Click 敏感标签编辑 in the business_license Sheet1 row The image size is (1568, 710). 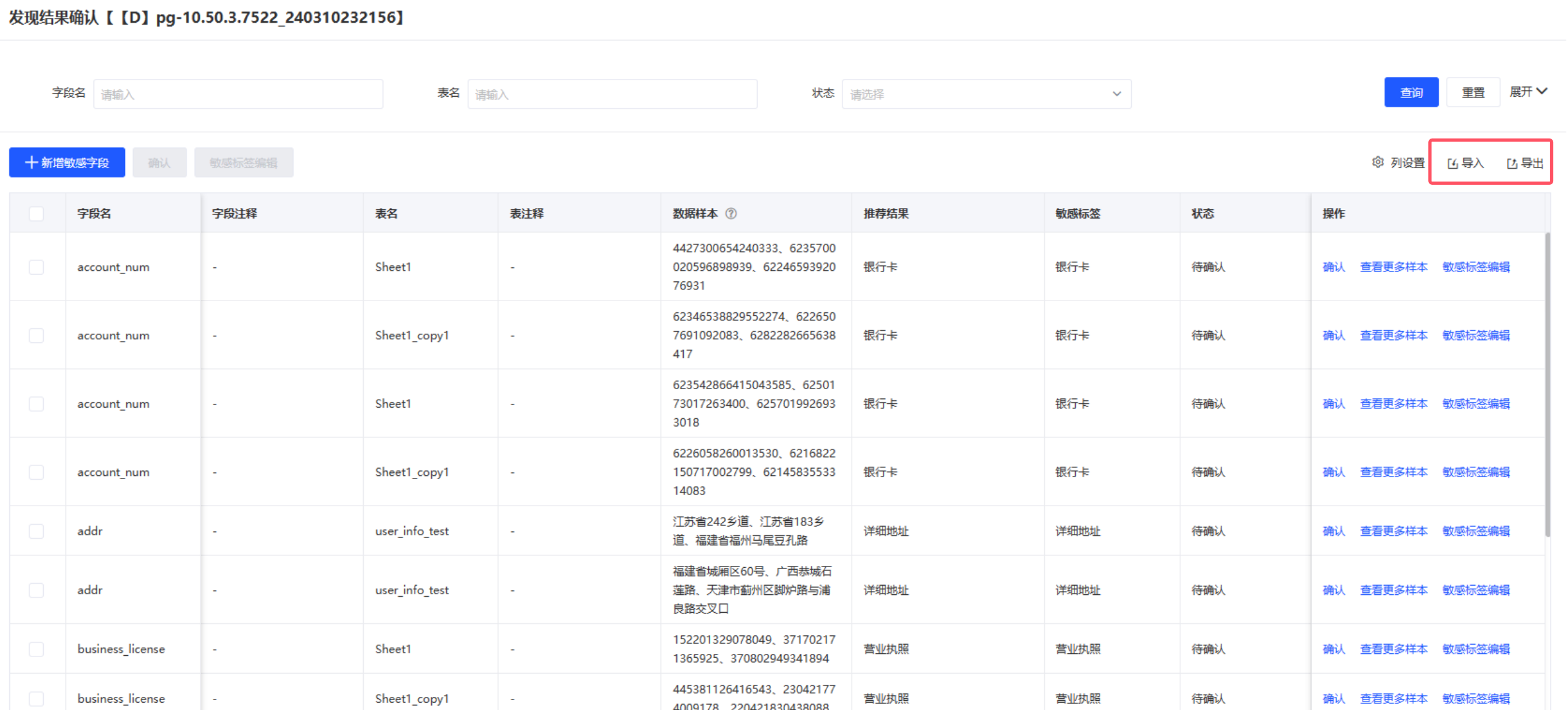[1476, 650]
